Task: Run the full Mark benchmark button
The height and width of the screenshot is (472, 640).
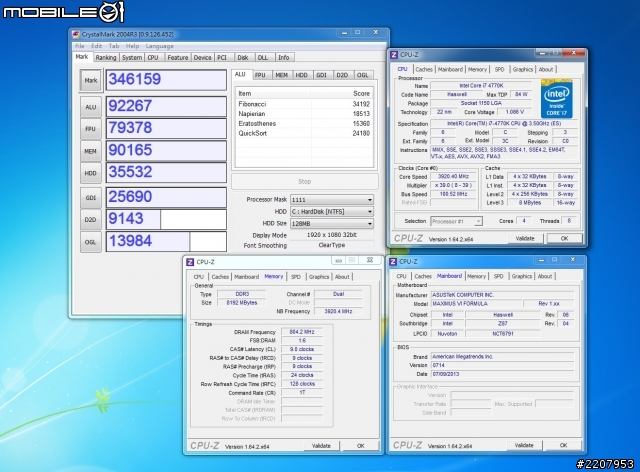Action: pyautogui.click(x=91, y=80)
